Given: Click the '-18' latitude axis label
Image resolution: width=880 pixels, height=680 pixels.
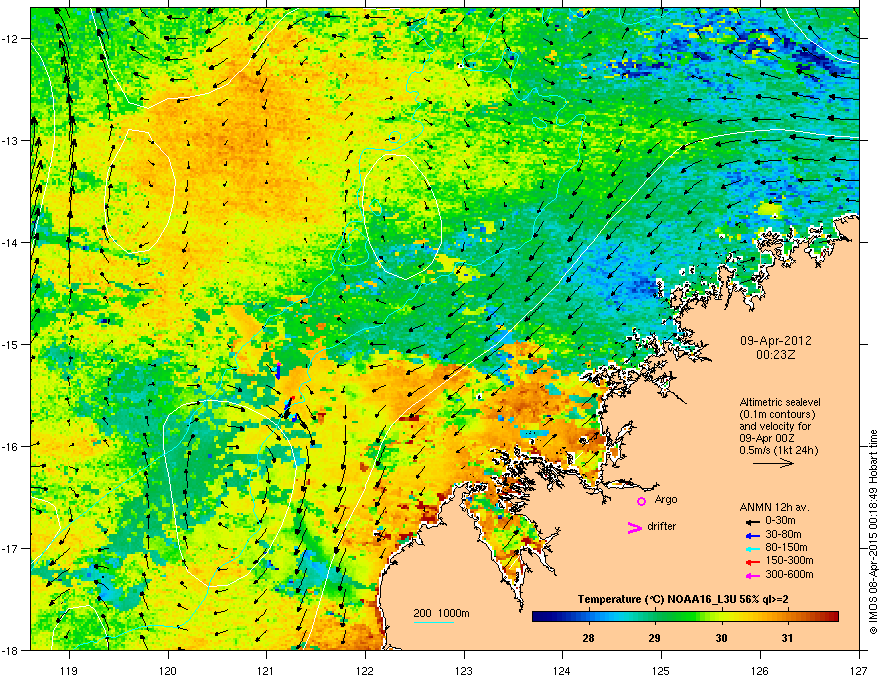Looking at the screenshot, I should [11, 650].
